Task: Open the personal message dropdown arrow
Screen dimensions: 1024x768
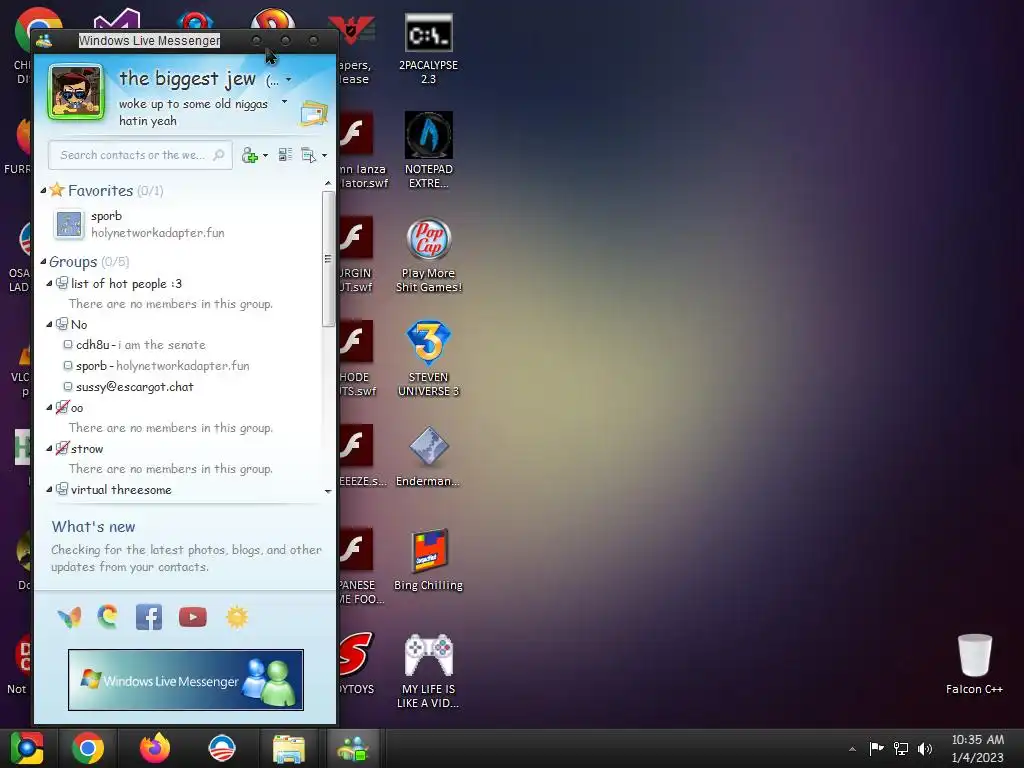Action: tap(284, 102)
